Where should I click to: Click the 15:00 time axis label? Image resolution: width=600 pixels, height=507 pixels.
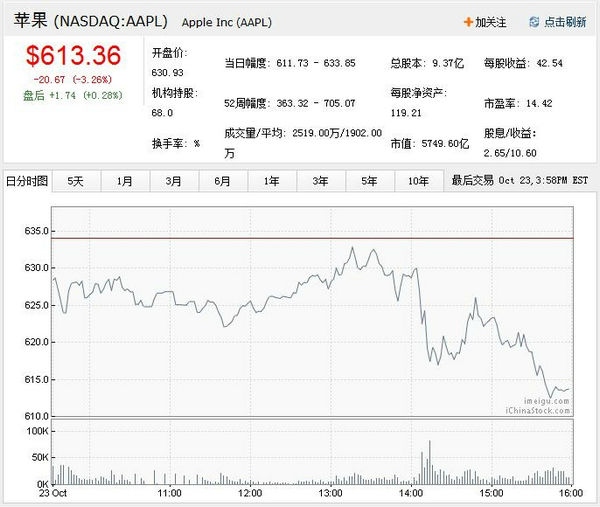491,493
